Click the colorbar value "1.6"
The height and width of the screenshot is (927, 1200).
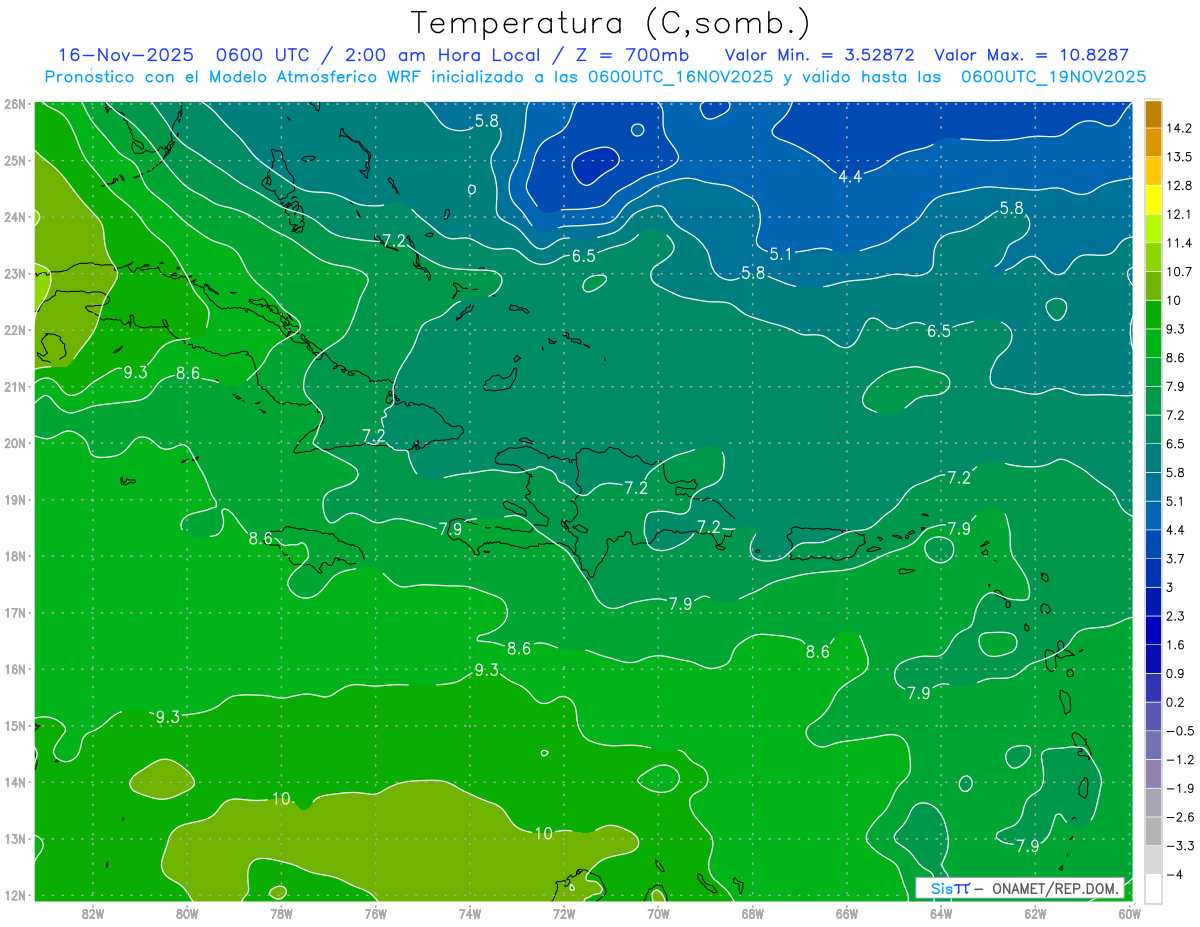click(x=1176, y=645)
